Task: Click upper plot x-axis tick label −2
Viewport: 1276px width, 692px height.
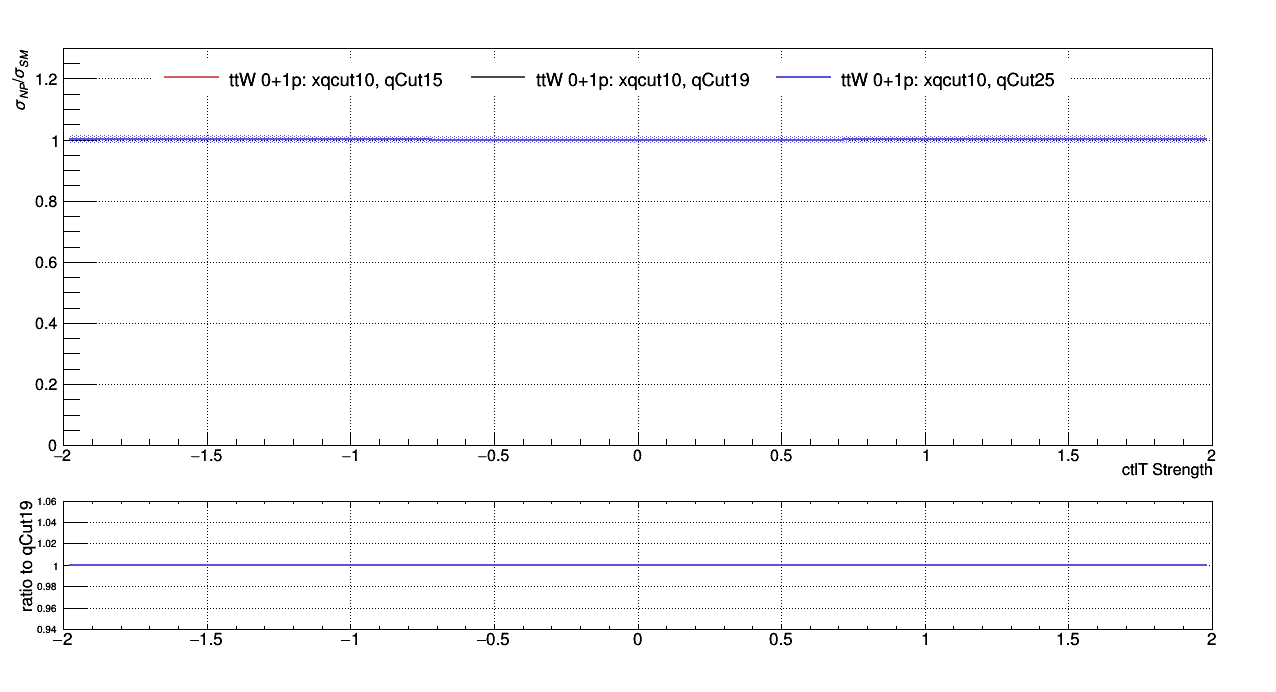Action: [62, 456]
